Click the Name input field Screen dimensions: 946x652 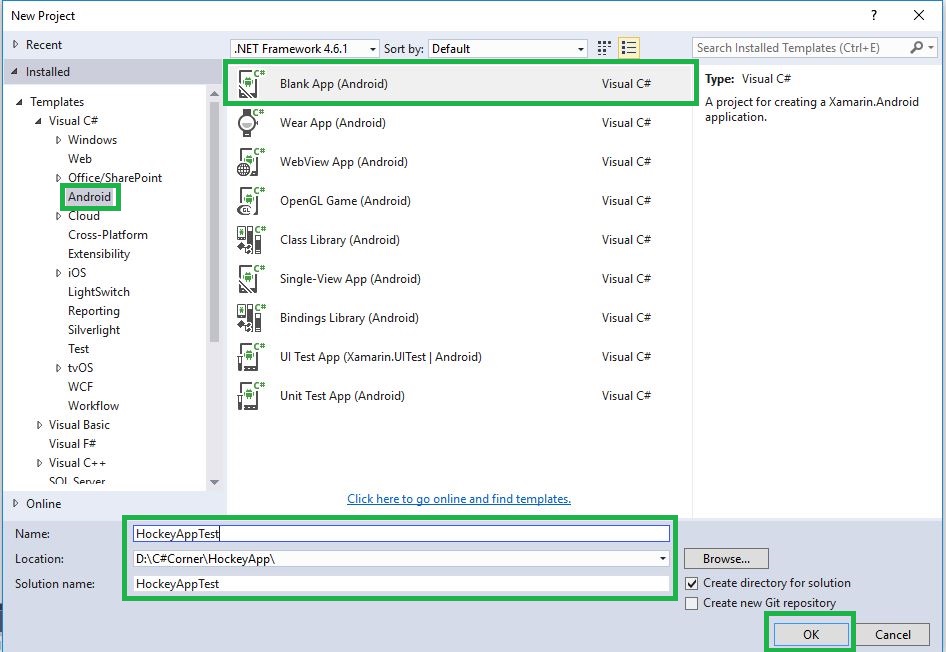coord(401,533)
